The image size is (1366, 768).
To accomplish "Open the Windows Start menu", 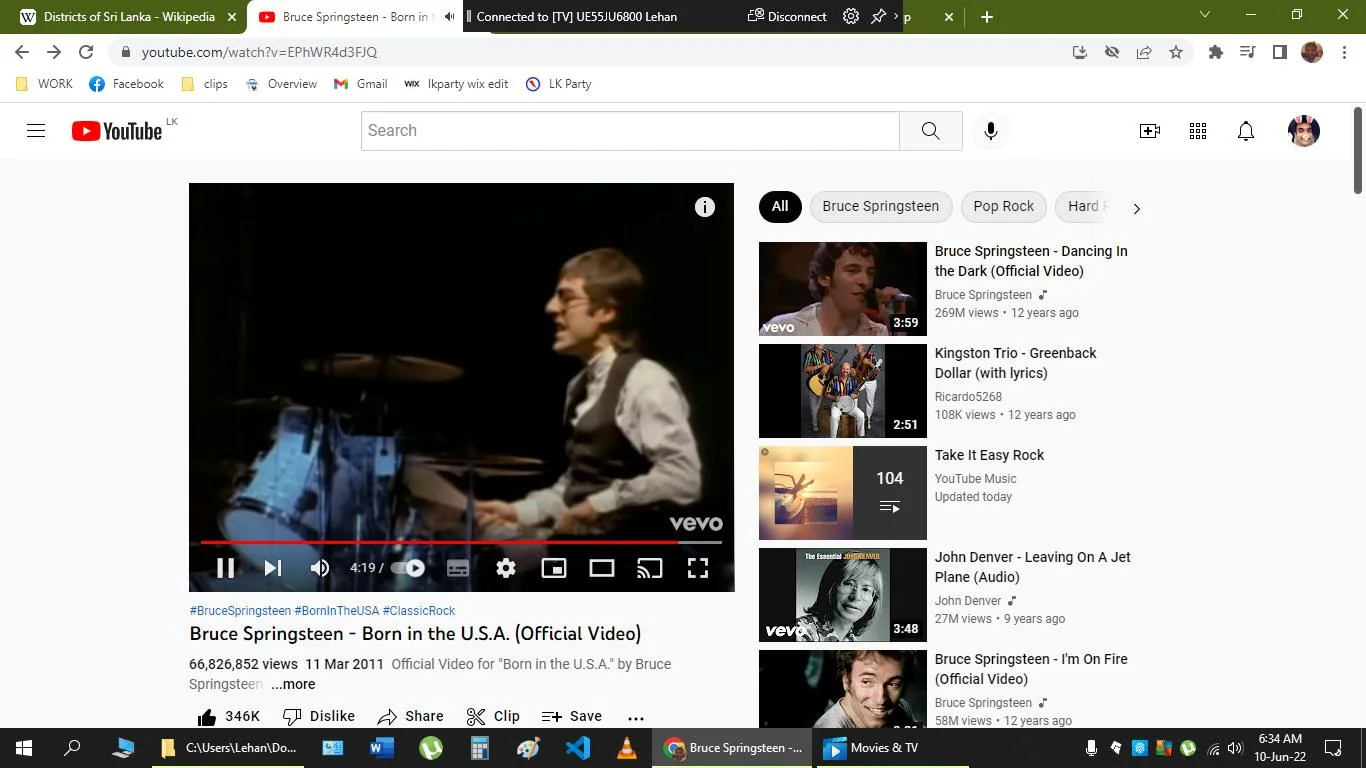I will tap(24, 748).
